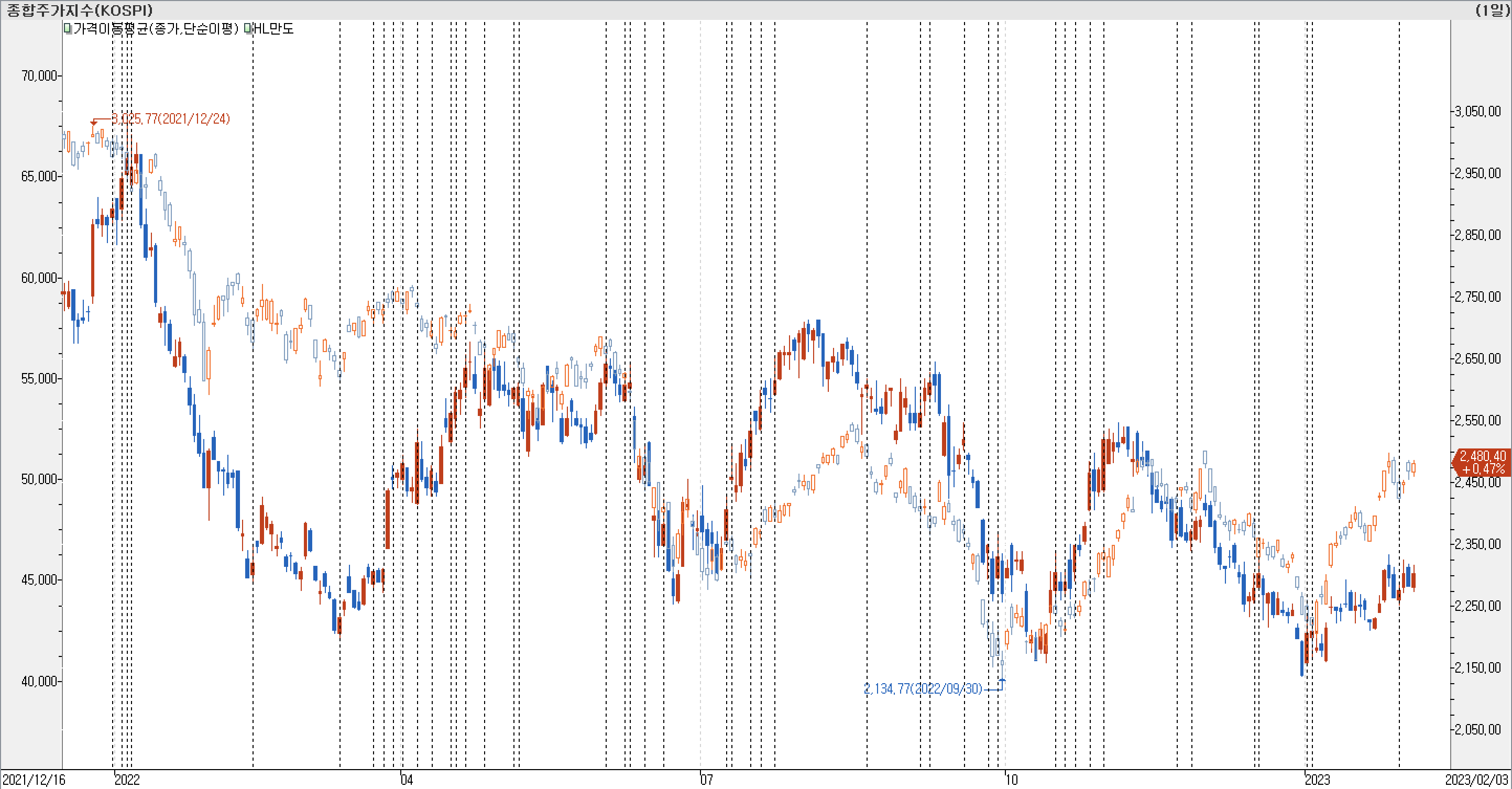1512x789 pixels.
Task: Click the 2023 year marker on time axis
Action: pyautogui.click(x=1317, y=780)
